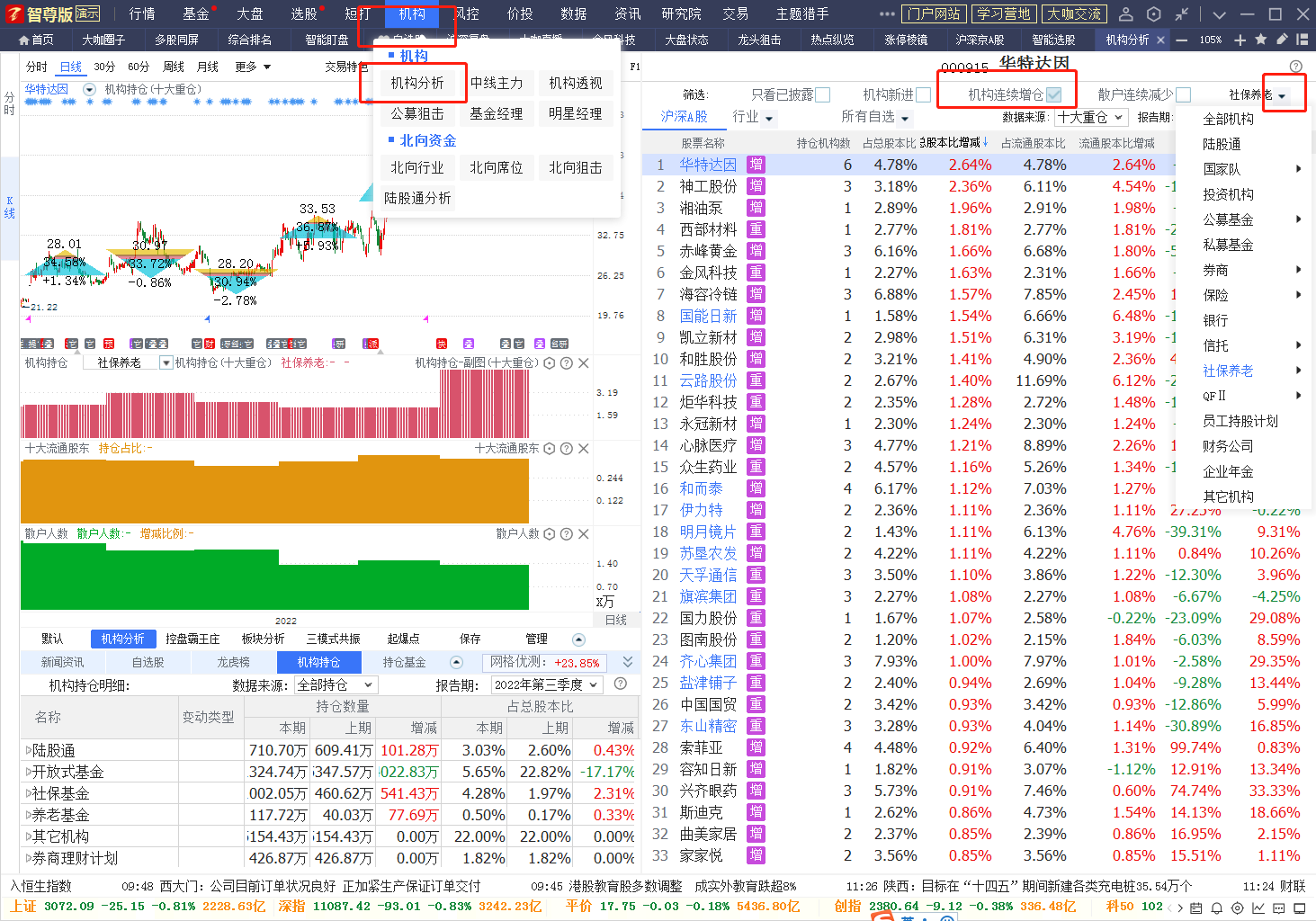
Task: Open stock link 国能日新 in list
Action: [708, 316]
